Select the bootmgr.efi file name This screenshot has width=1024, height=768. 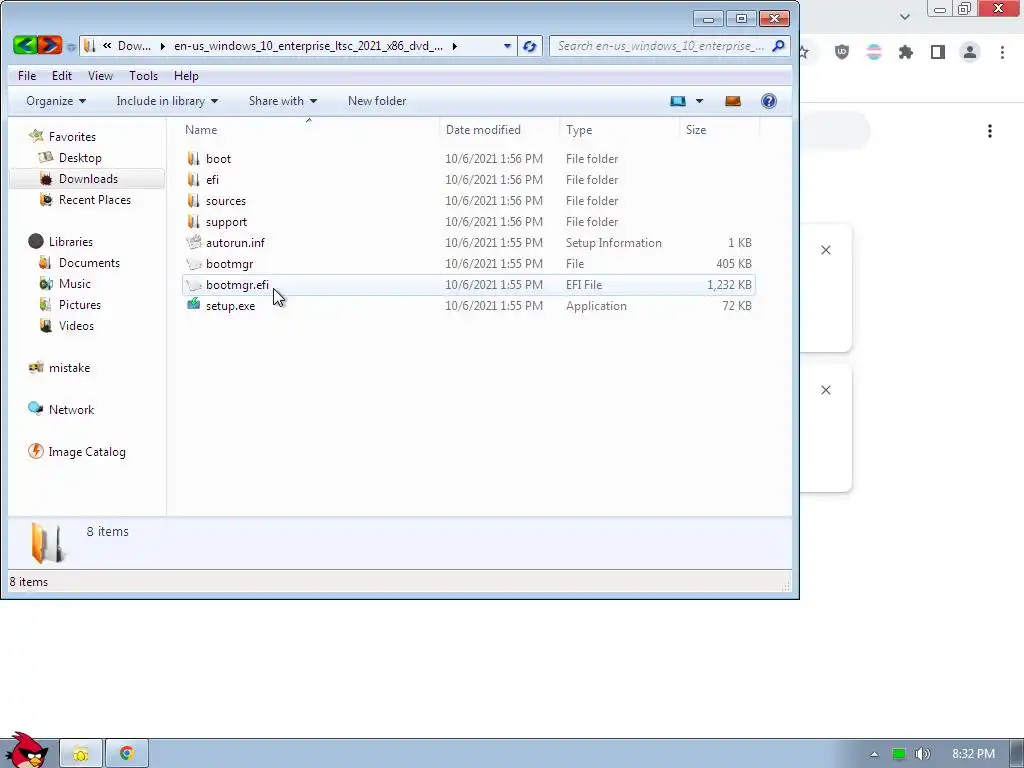pos(237,285)
